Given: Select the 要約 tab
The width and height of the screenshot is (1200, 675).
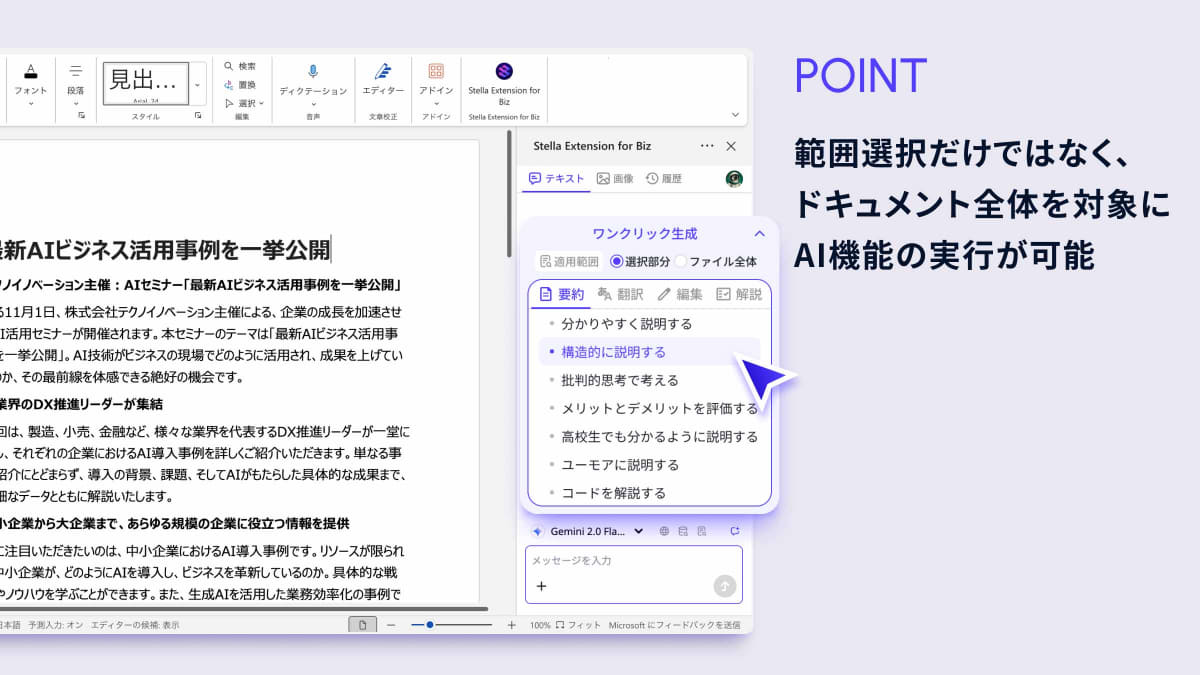Looking at the screenshot, I should click(561, 294).
